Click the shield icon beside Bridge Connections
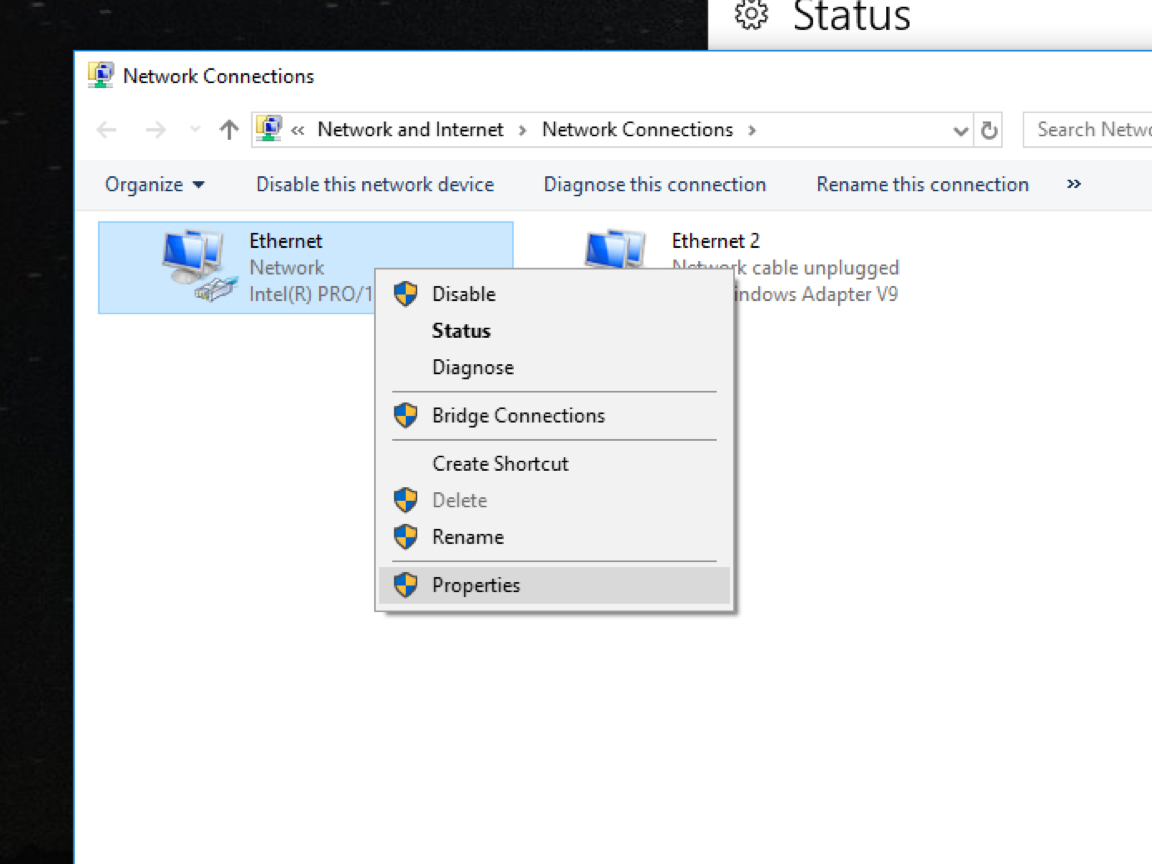This screenshot has width=1152, height=864. (x=406, y=415)
